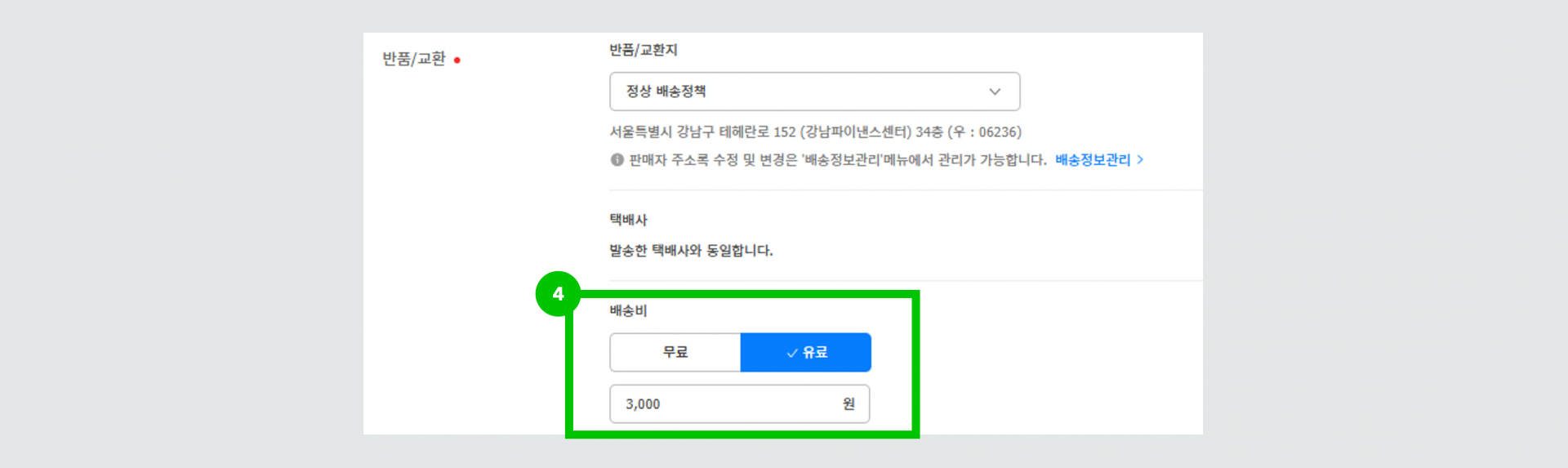Focus the 3,000 shipping fee input field
1568x468 pixels.
(x=727, y=403)
